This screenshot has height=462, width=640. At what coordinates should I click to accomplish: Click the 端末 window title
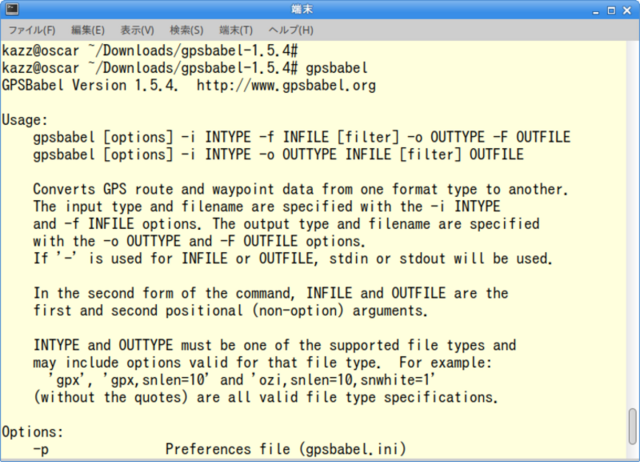(302, 9)
